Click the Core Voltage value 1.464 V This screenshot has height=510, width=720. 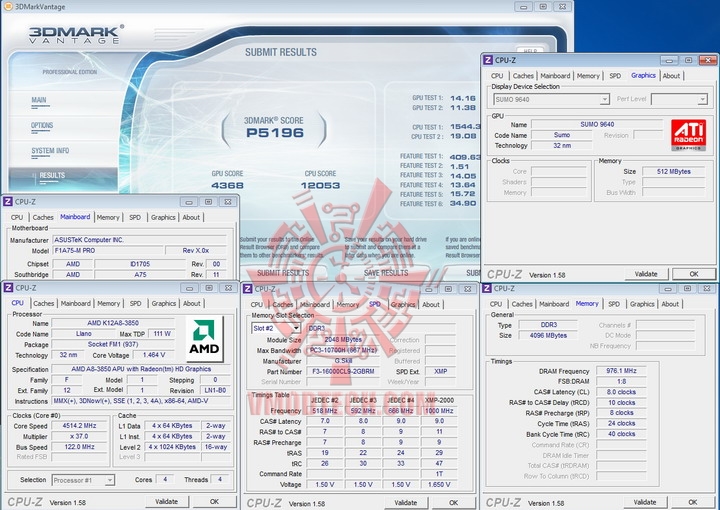154,355
